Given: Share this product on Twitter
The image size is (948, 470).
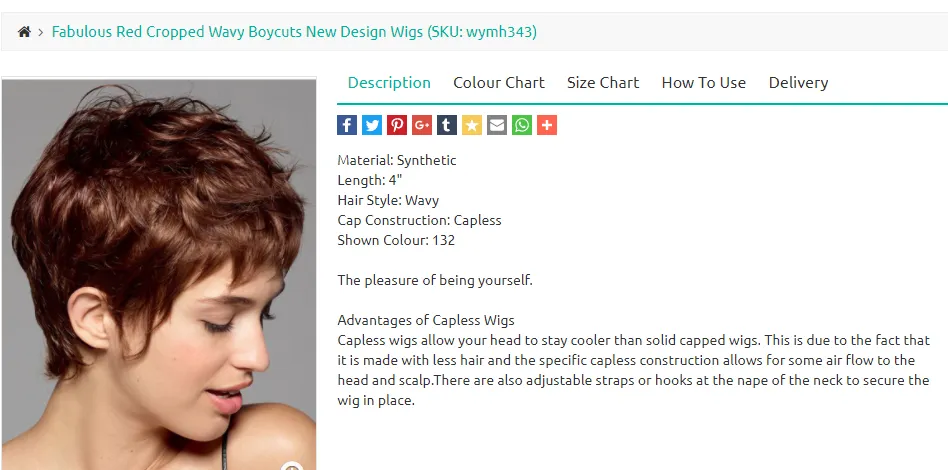Looking at the screenshot, I should pyautogui.click(x=372, y=125).
